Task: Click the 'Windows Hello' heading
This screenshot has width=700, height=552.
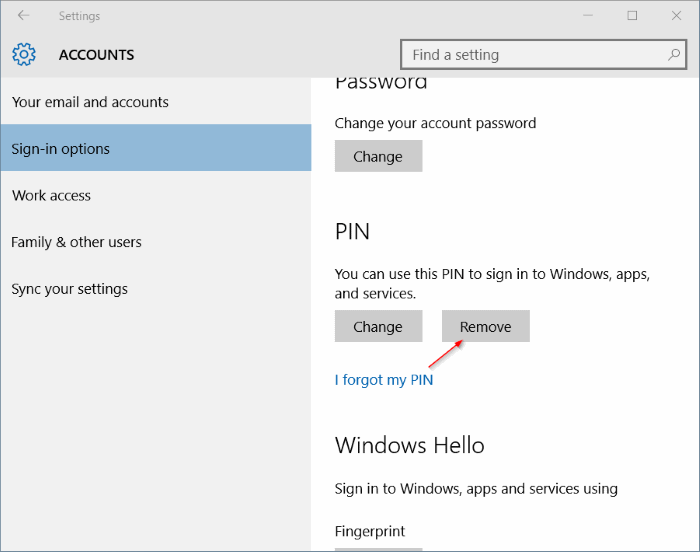Action: coord(409,445)
